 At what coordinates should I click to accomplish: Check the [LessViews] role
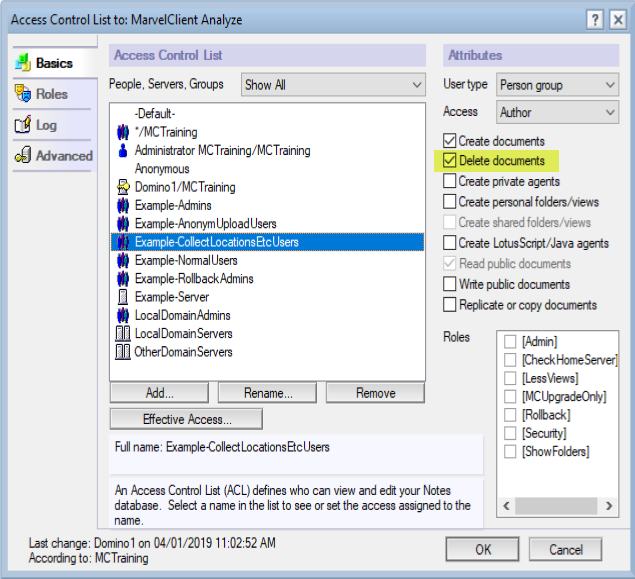510,378
